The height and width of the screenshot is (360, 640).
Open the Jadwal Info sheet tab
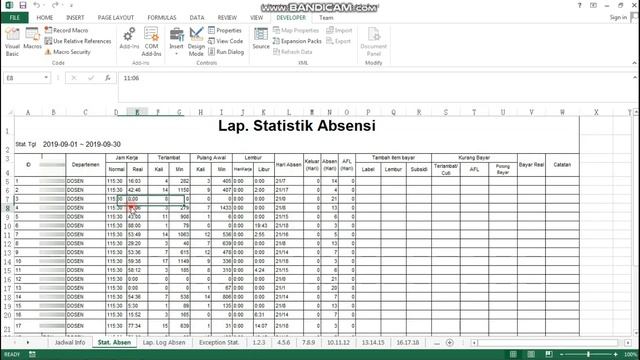70,342
